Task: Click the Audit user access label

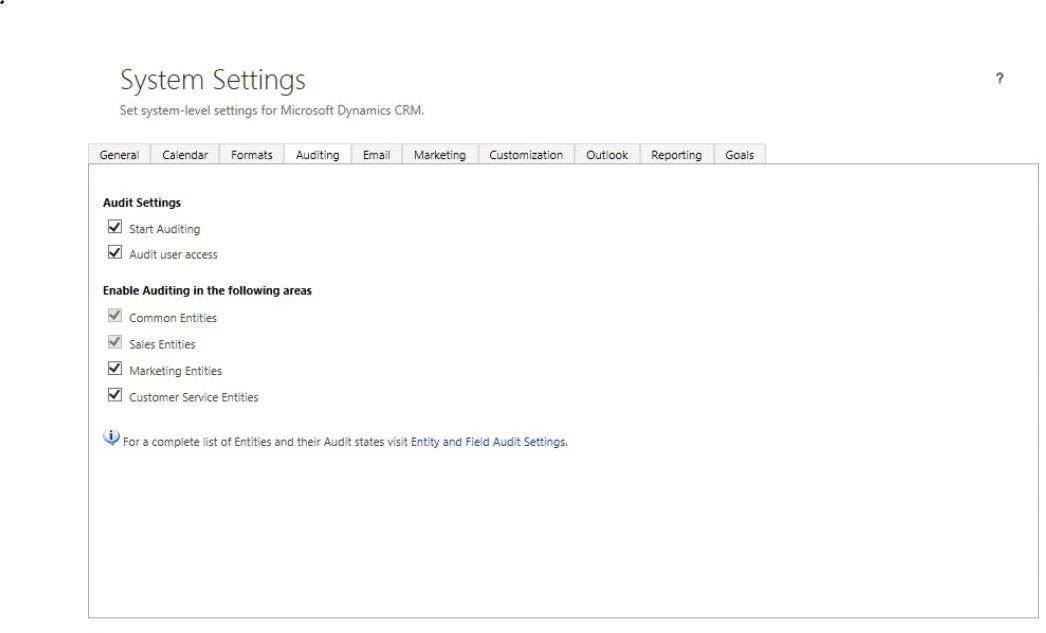Action: click(x=173, y=254)
